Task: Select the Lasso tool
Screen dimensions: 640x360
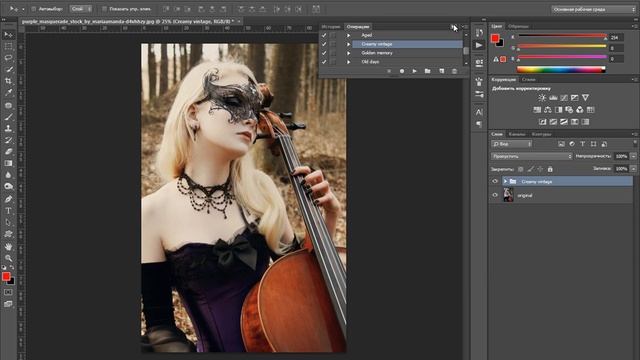Action: point(8,58)
